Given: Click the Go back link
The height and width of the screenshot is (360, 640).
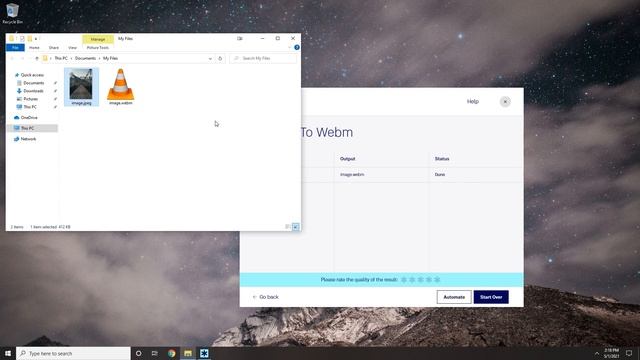Looking at the screenshot, I should [266, 297].
